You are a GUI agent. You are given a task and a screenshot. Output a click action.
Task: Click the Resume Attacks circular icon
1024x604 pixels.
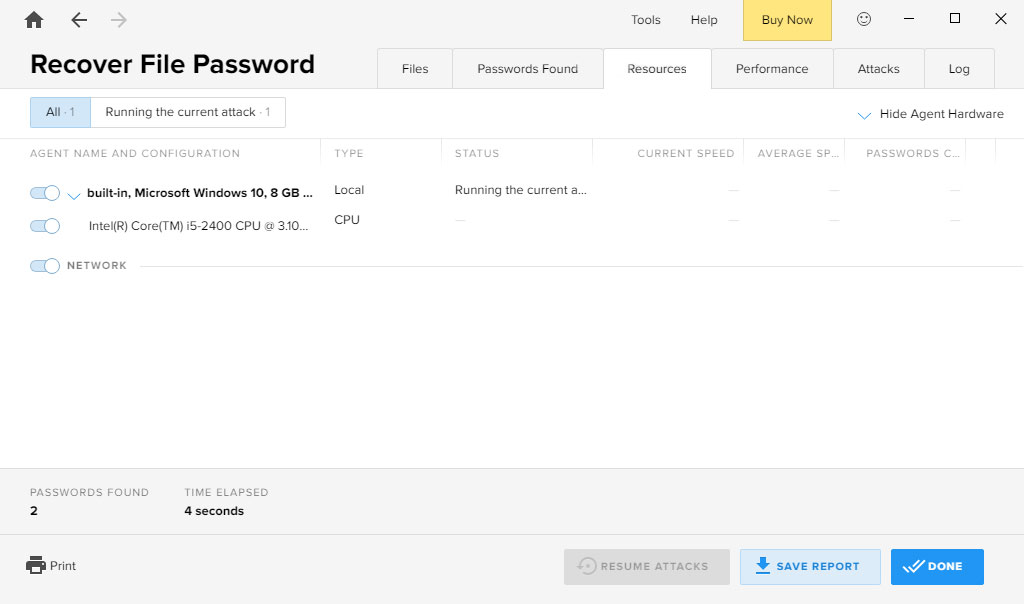click(587, 566)
